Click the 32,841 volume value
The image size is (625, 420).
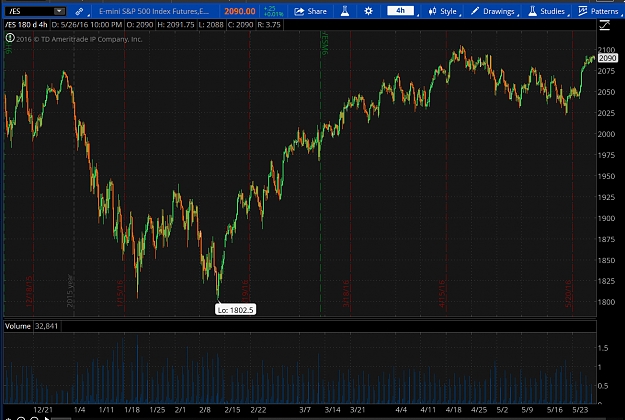click(46, 326)
